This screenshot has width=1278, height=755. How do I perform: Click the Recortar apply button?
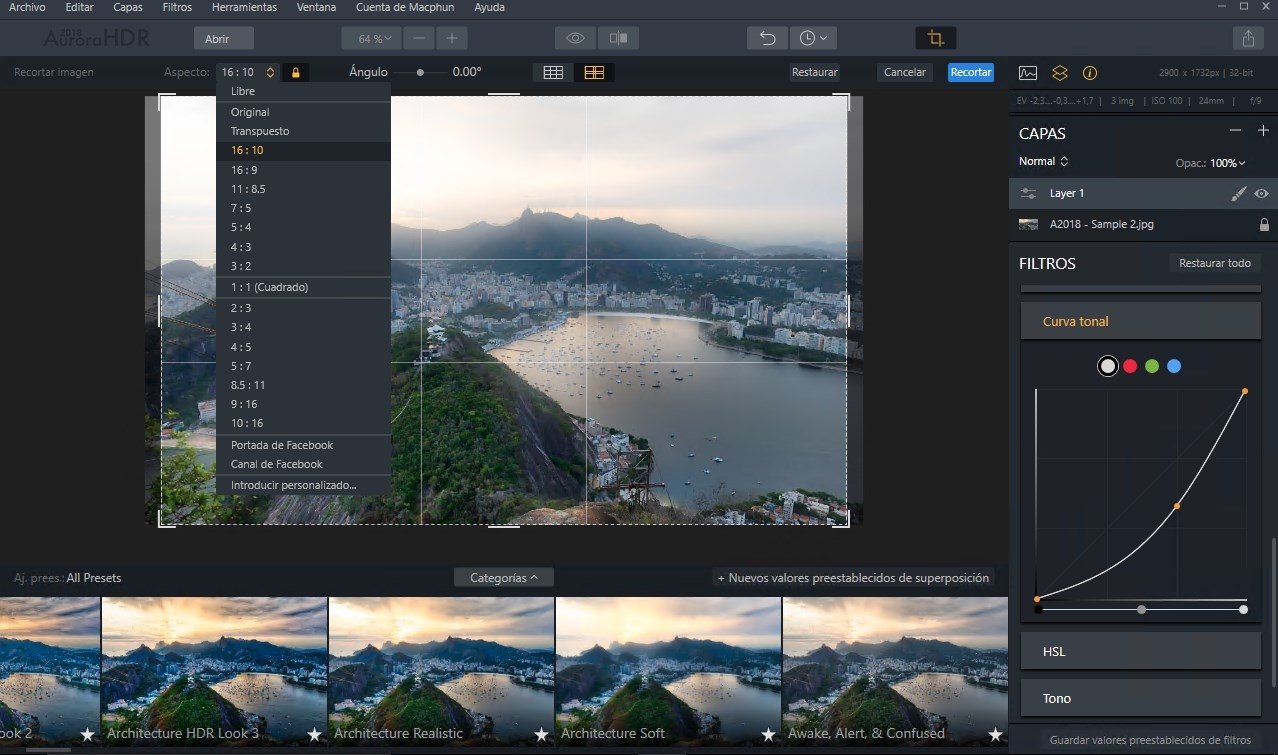[x=971, y=72]
